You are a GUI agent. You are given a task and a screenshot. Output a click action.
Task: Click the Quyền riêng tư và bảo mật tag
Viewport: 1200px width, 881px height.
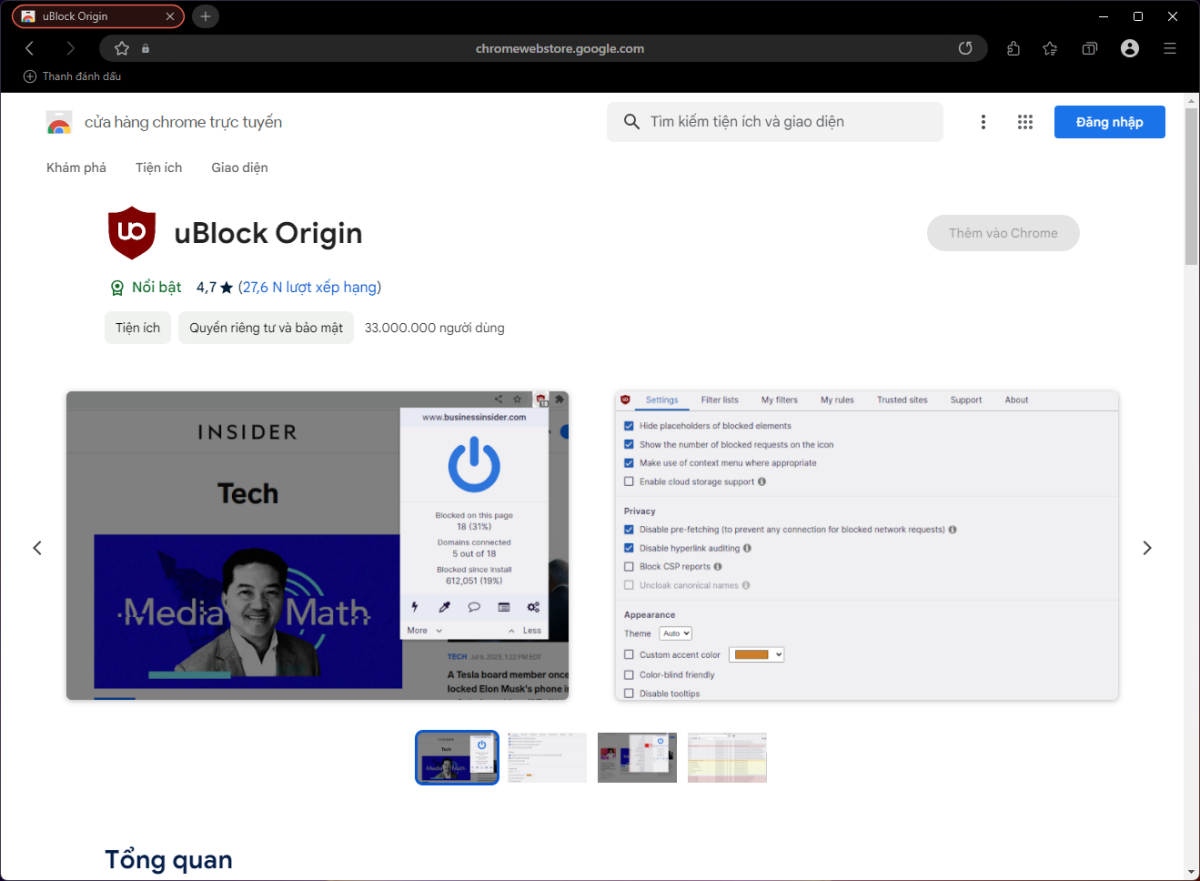pyautogui.click(x=266, y=328)
